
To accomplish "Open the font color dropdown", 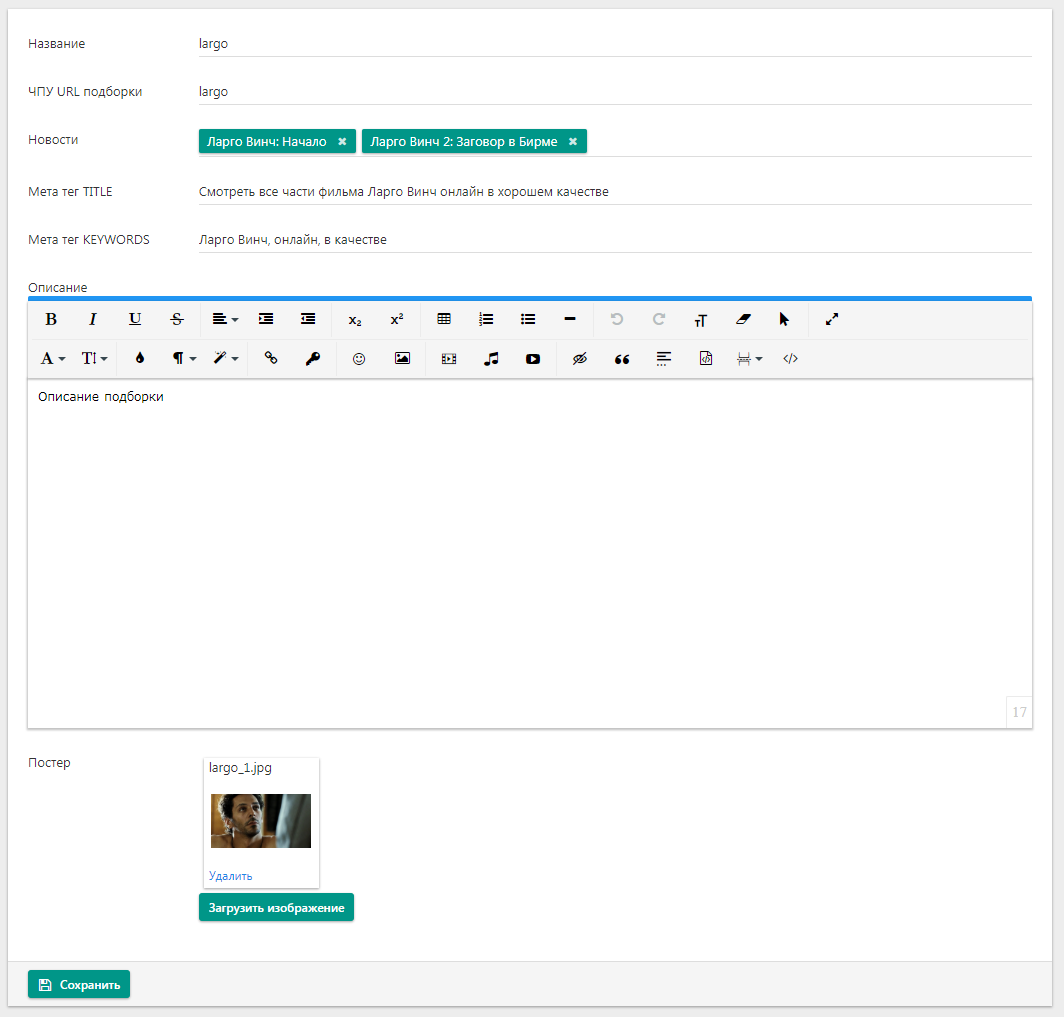I will tap(51, 358).
